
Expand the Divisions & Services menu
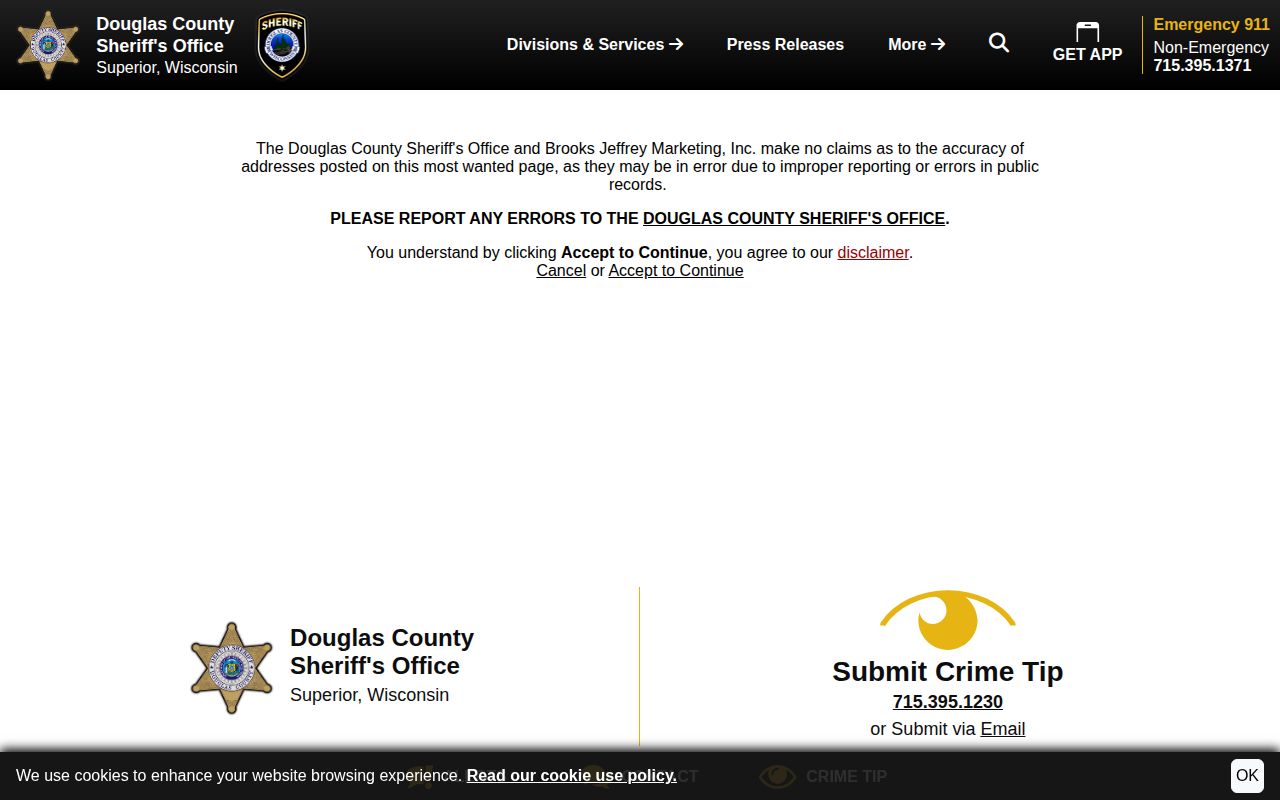(x=595, y=44)
